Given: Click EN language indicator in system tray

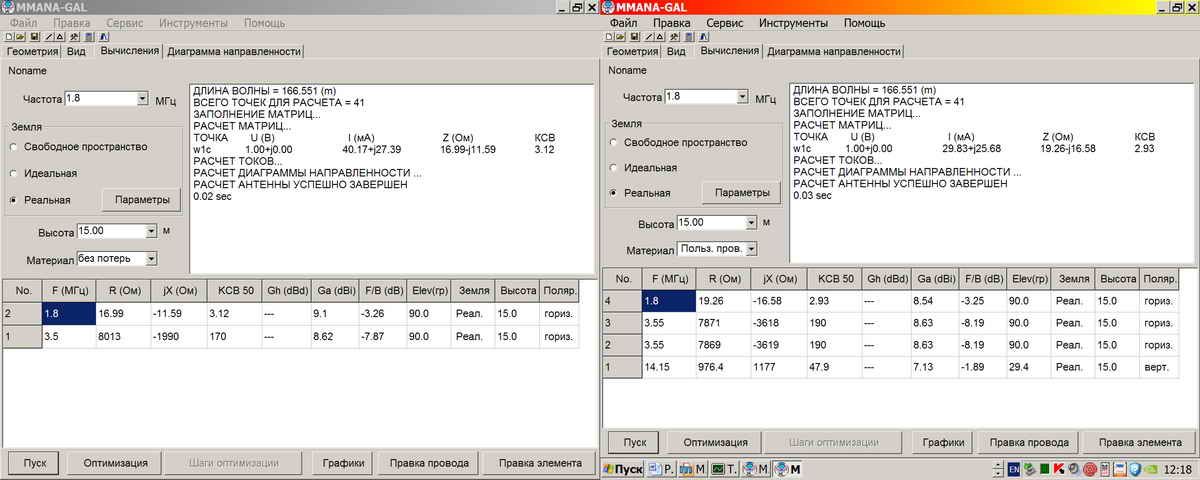Looking at the screenshot, I should coord(1013,469).
